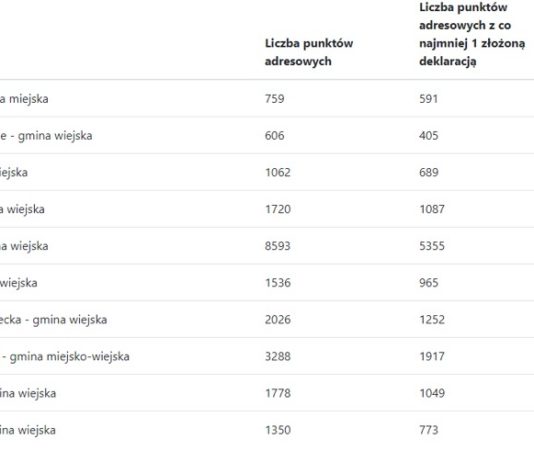The image size is (534, 462).
Task: Select the cell with value 689
Action: point(429,172)
